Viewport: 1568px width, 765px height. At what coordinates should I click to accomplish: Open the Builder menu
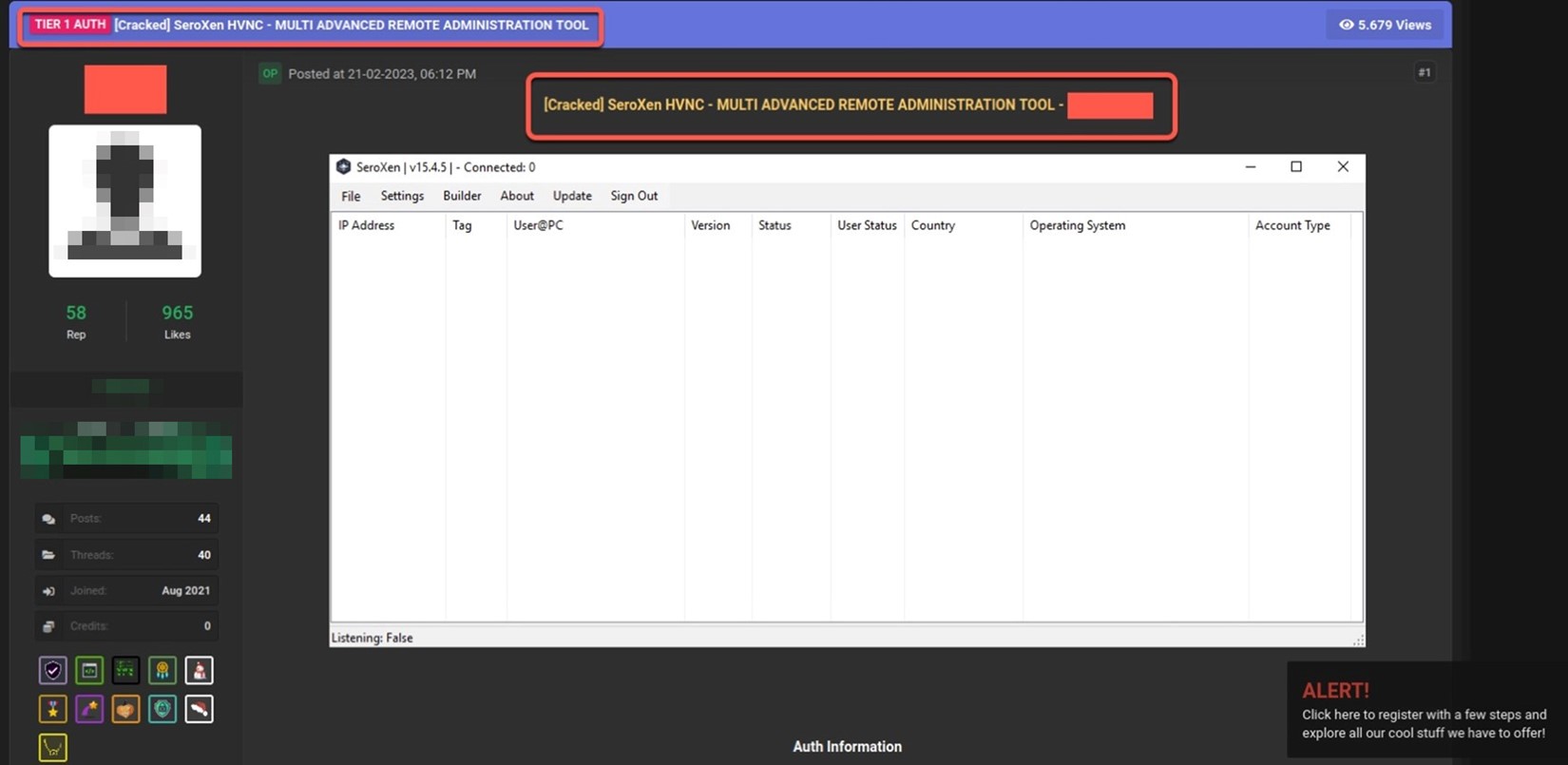pyautogui.click(x=462, y=196)
